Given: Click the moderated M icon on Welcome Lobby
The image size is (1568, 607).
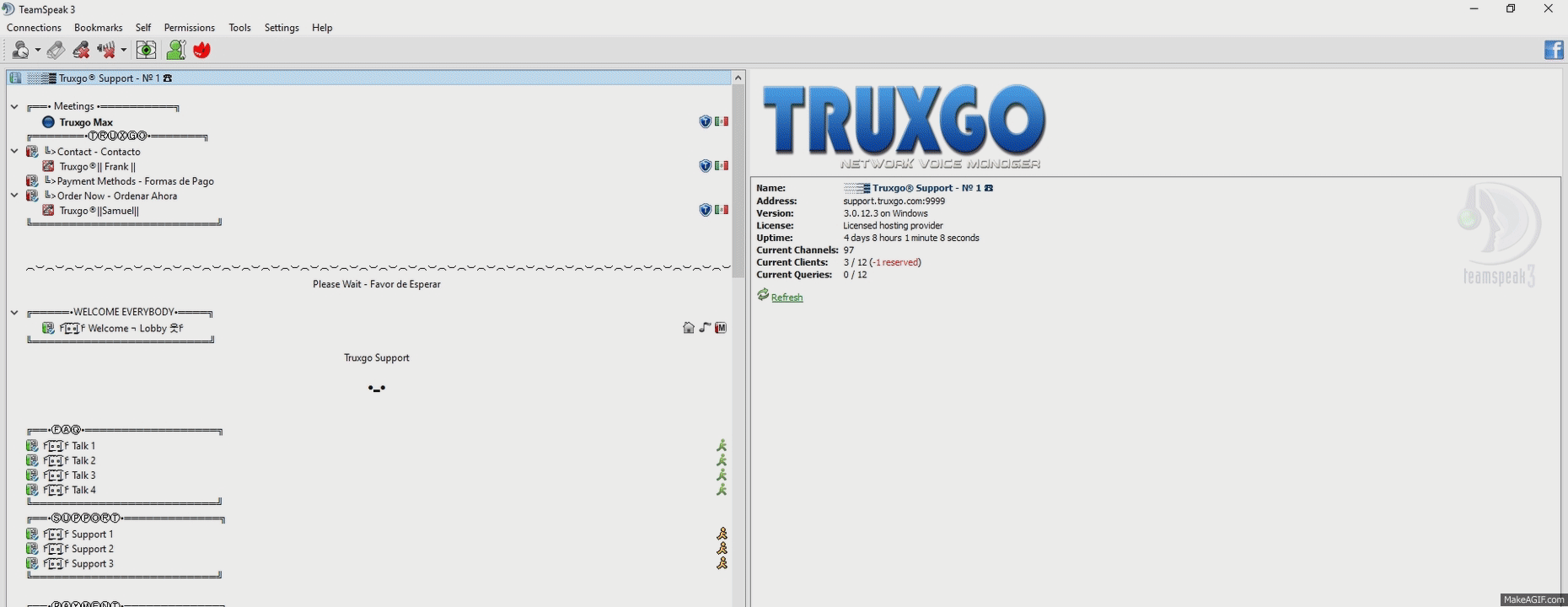Looking at the screenshot, I should [x=721, y=328].
